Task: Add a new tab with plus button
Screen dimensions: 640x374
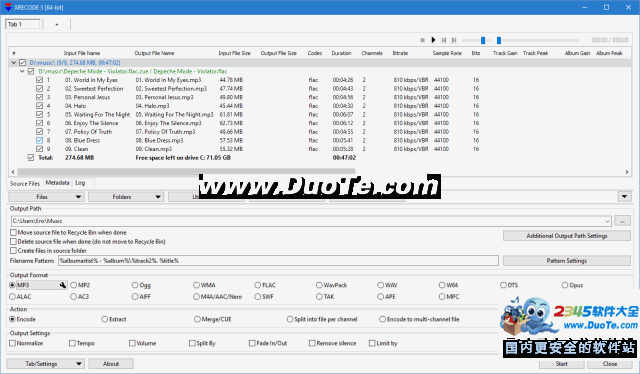Action: pos(57,24)
